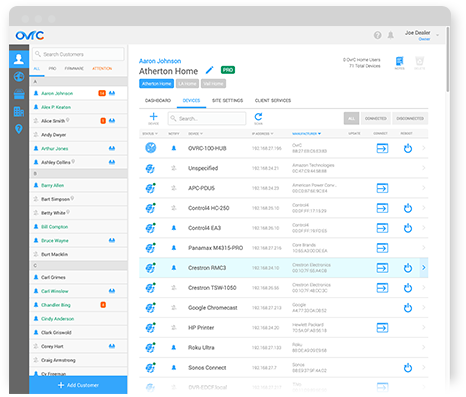This screenshot has width=466, height=397.
Task: Open the notifications bell icon
Action: click(391, 35)
